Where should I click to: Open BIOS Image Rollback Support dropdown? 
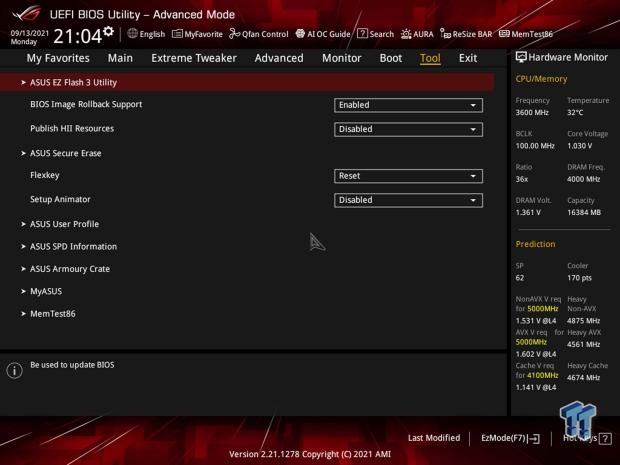tap(408, 105)
